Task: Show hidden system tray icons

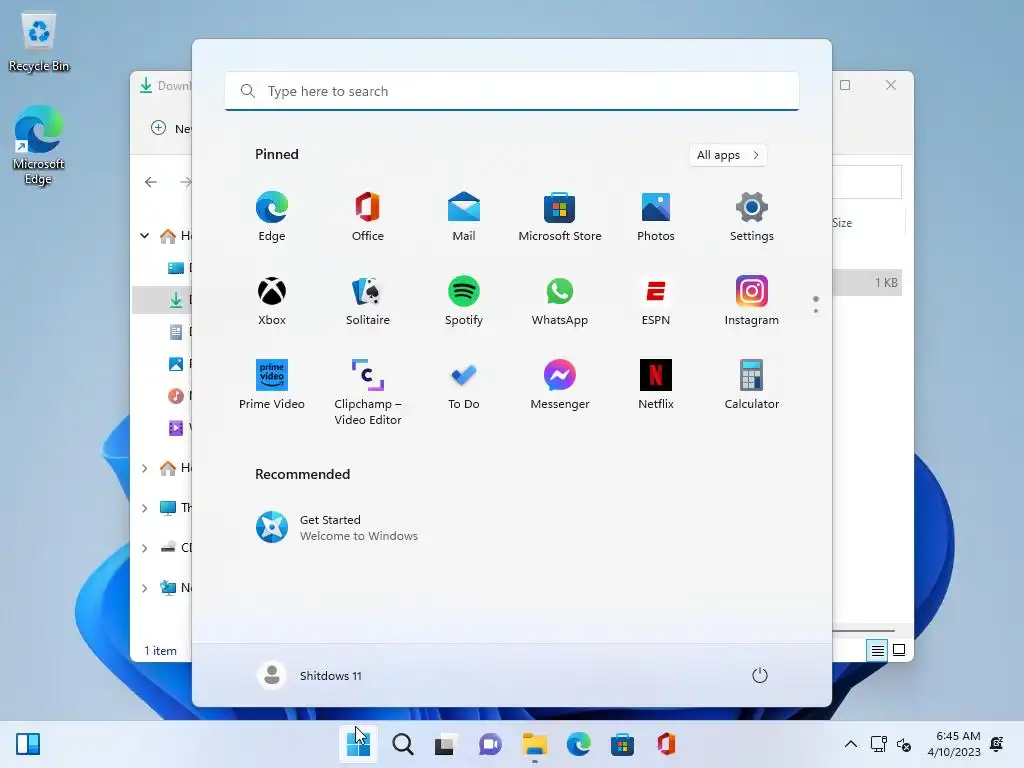Action: pyautogui.click(x=850, y=744)
